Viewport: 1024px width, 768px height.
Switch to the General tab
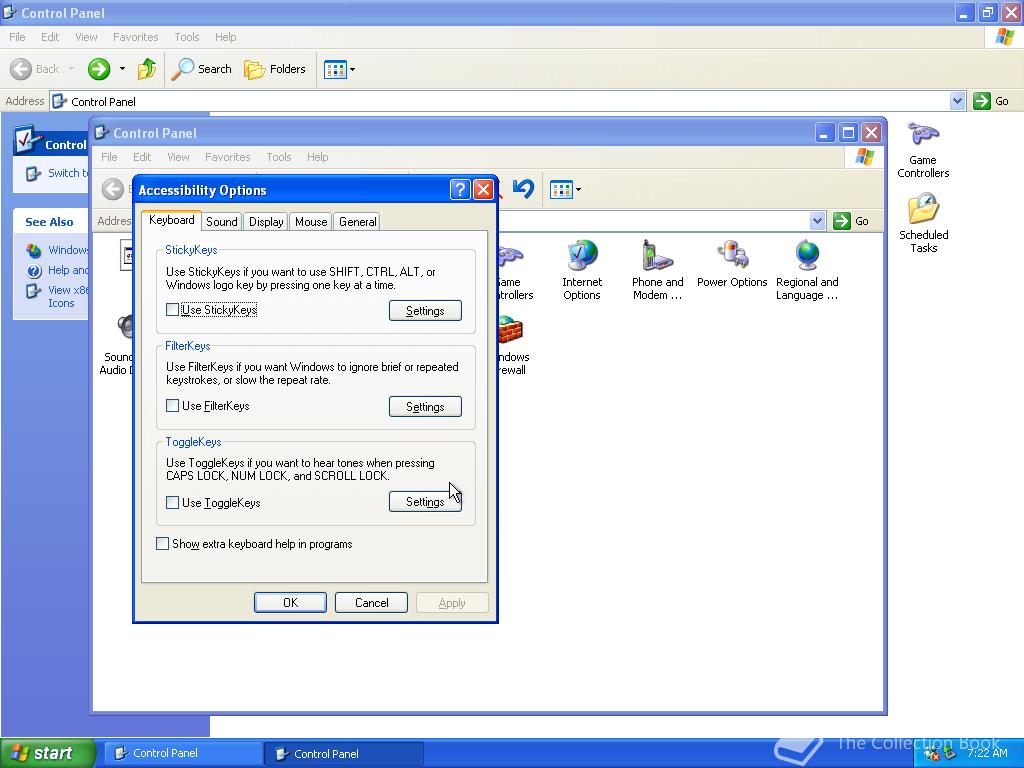point(357,221)
